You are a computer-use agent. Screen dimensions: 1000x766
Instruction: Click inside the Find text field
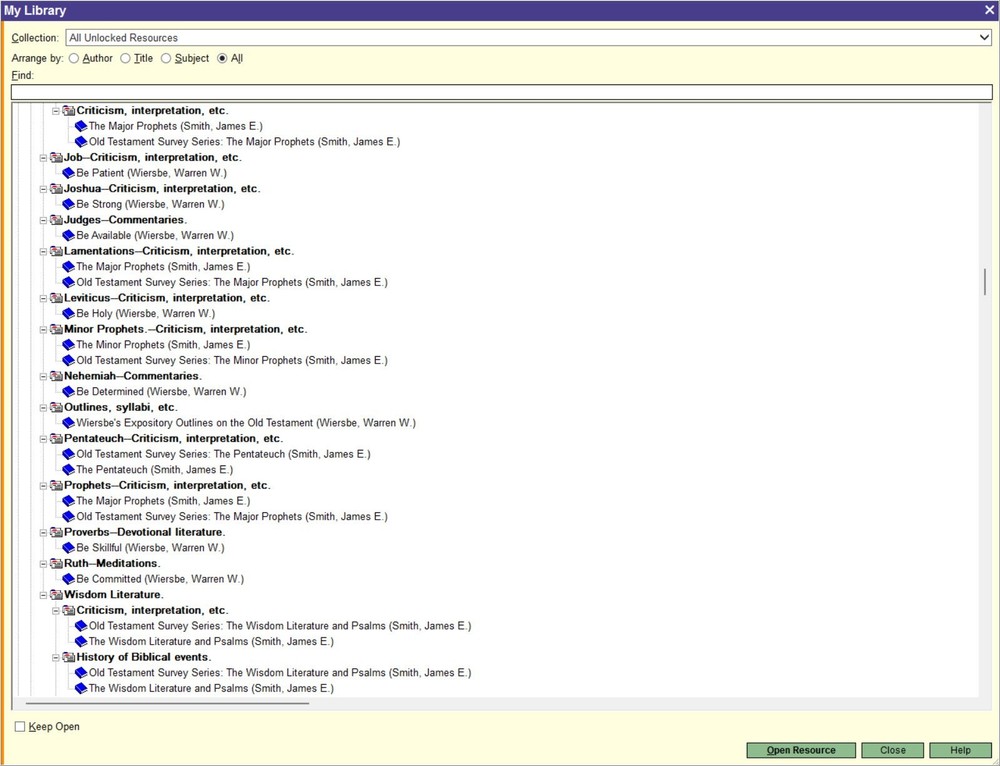point(500,91)
